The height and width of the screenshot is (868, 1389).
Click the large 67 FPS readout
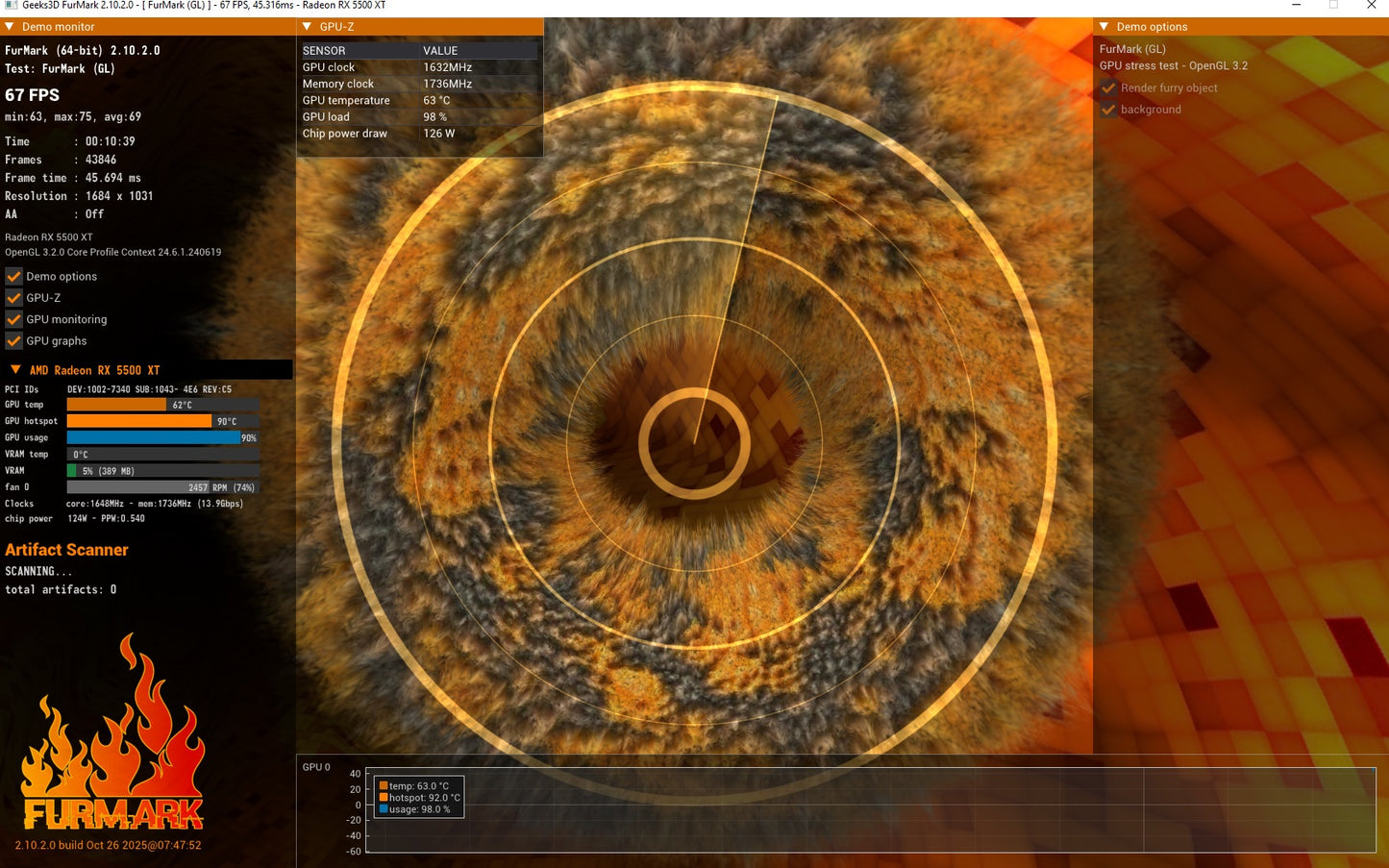tap(33, 95)
